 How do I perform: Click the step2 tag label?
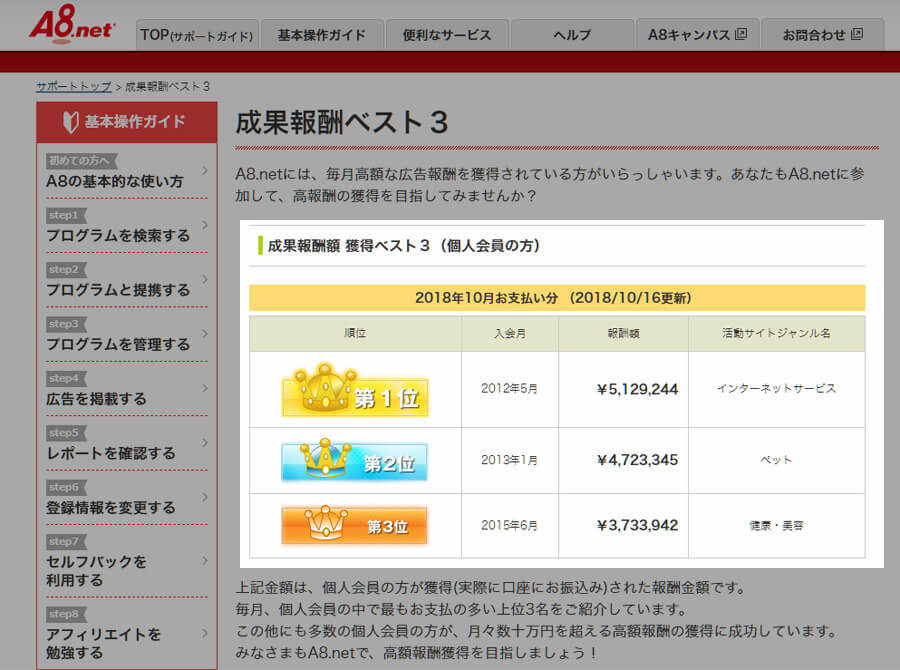click(x=66, y=270)
